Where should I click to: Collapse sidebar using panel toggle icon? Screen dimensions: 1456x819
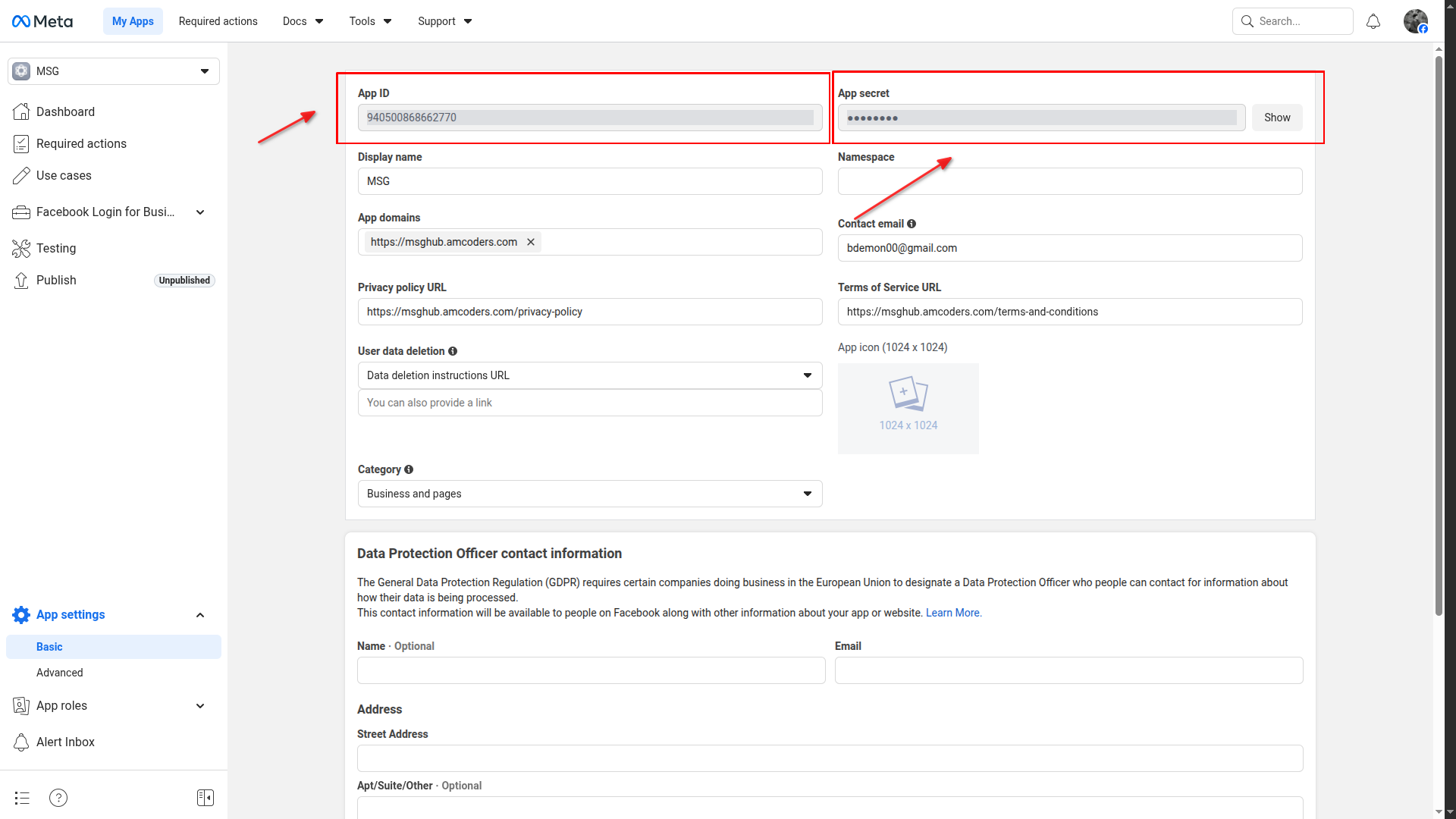[206, 798]
